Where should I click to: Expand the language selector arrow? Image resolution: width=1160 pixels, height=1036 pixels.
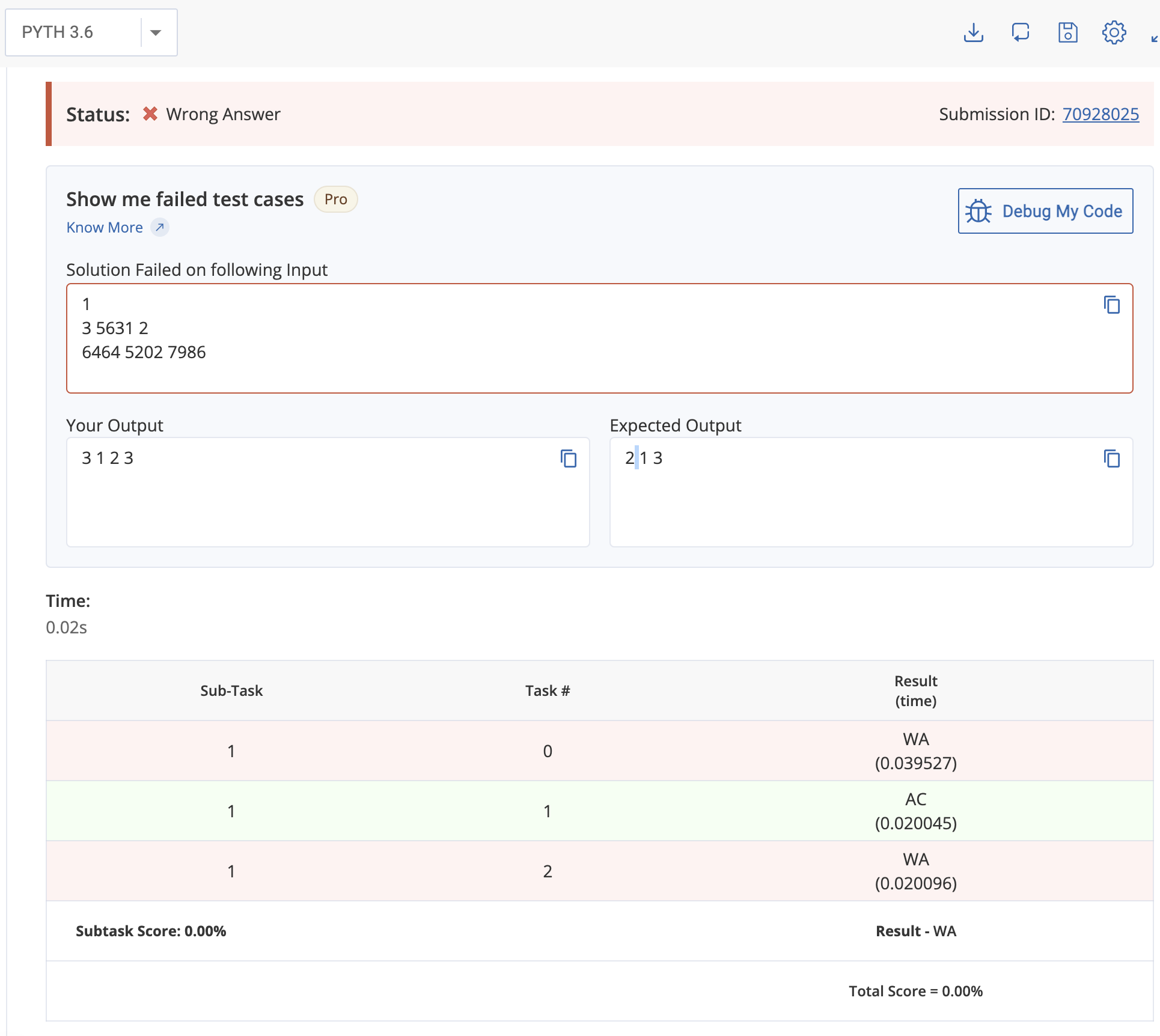[156, 32]
